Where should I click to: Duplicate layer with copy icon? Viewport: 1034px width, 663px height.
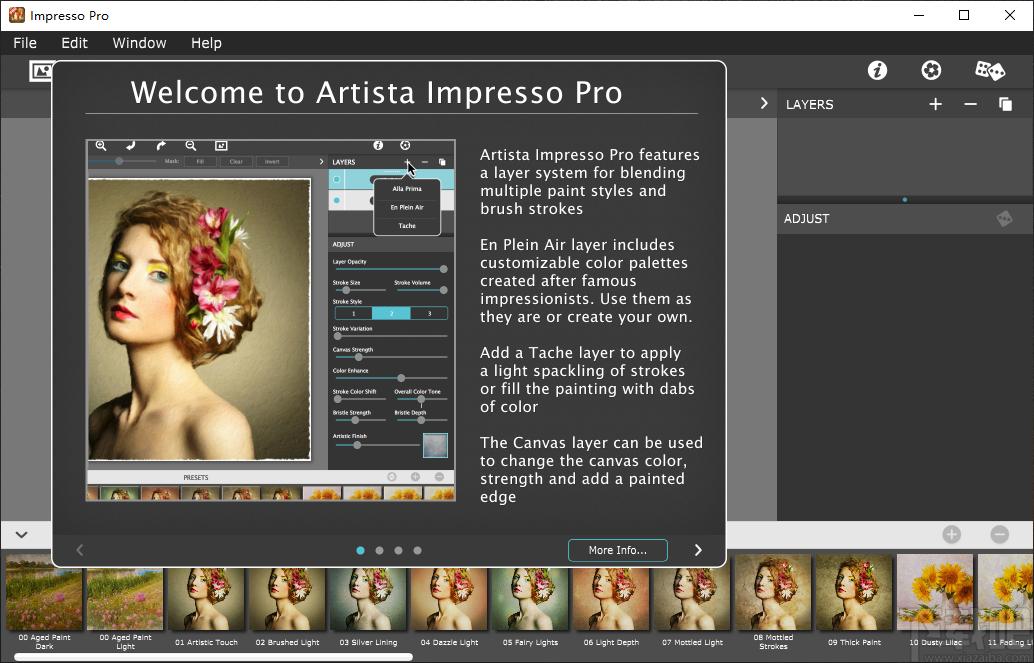[x=1005, y=104]
